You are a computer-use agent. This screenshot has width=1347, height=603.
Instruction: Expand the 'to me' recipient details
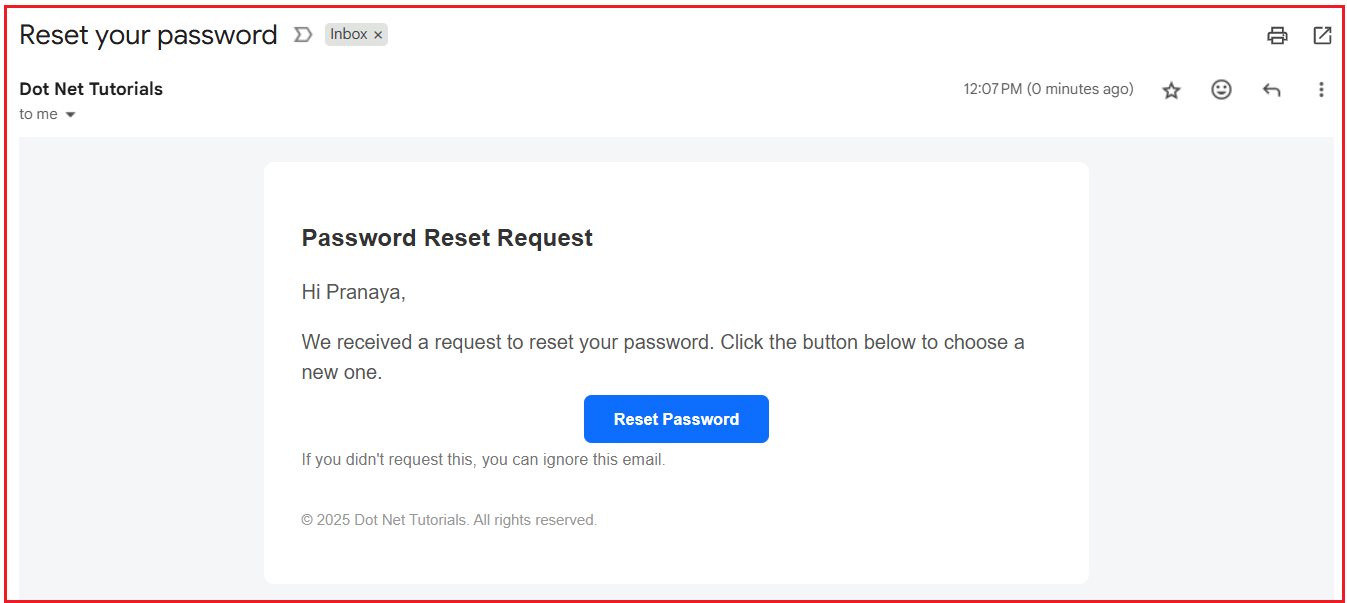click(x=40, y=114)
